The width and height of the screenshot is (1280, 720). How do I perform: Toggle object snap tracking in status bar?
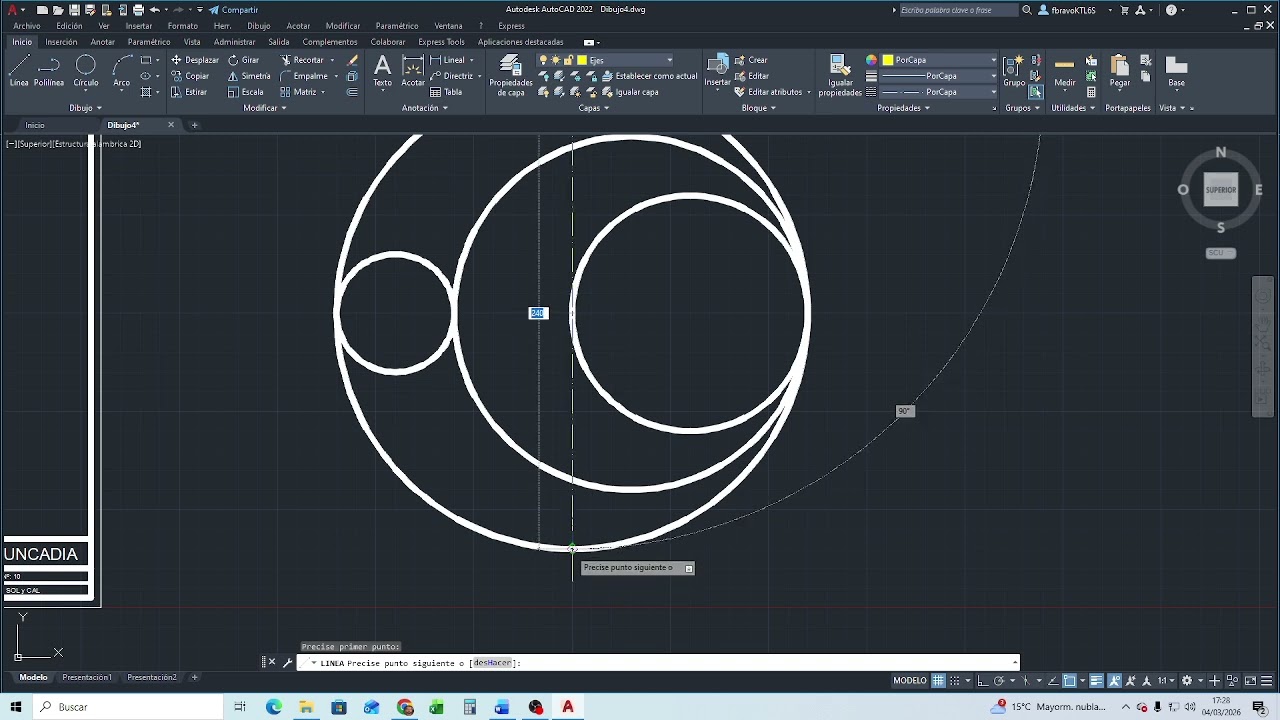click(x=1054, y=681)
